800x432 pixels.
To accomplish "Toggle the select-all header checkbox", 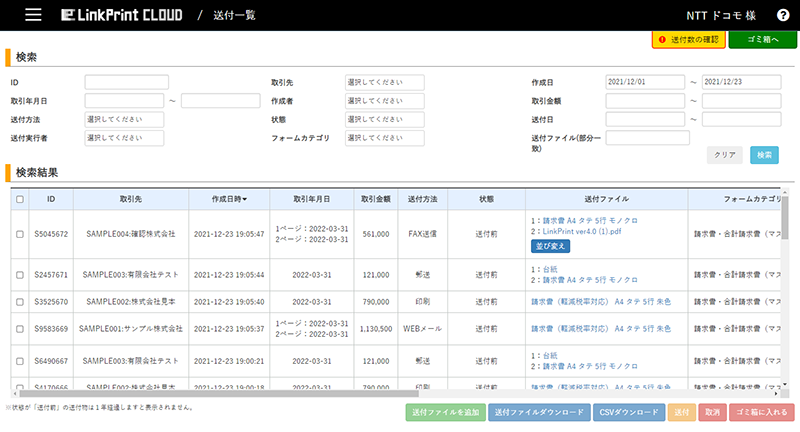I will pos(20,199).
